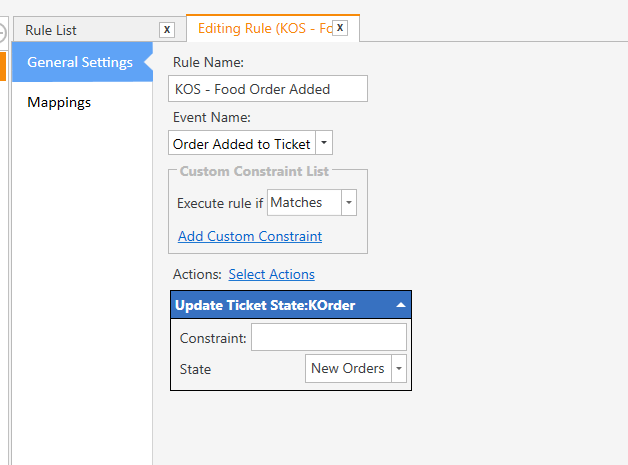Open the Select Actions link

[x=271, y=274]
